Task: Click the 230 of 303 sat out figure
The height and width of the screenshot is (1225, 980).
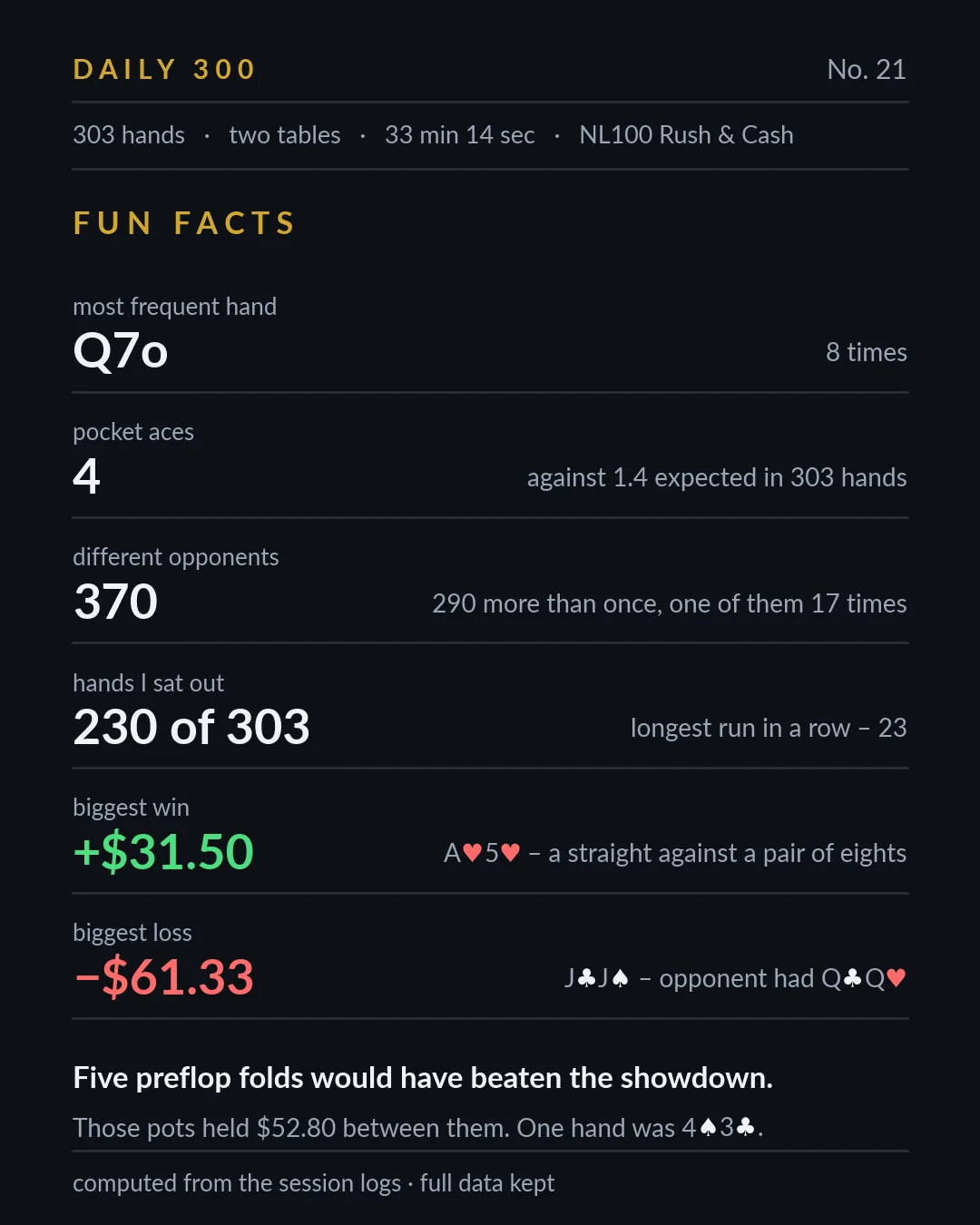Action: point(191,727)
